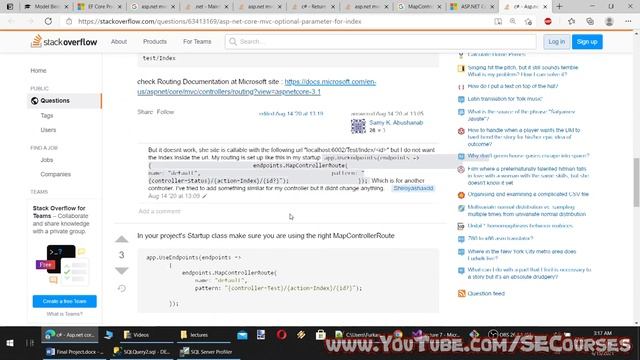Click the red ad blocker extension icon
The height and width of the screenshot is (360, 640).
tap(548, 21)
